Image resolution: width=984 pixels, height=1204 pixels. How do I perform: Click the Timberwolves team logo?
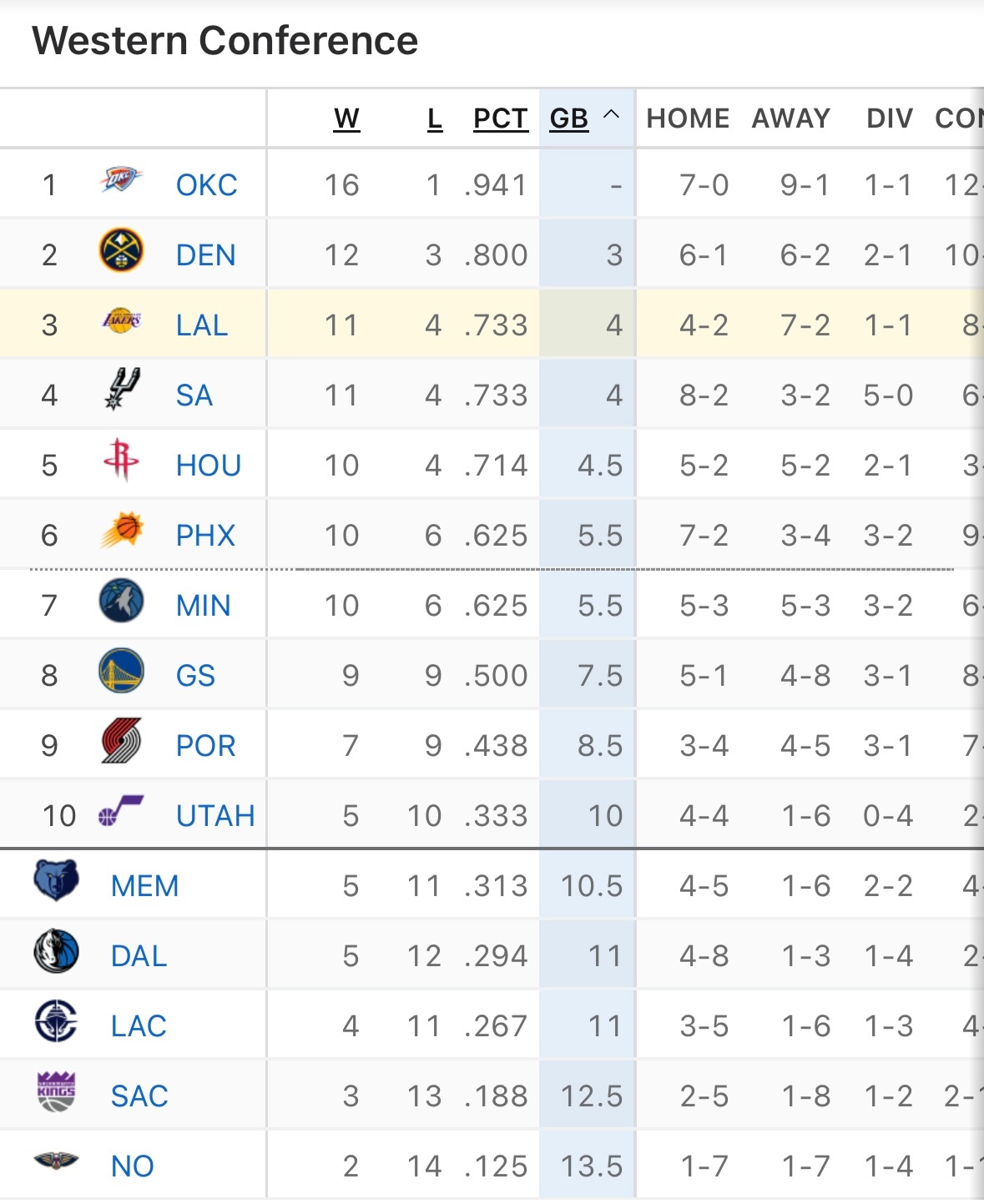(x=121, y=602)
